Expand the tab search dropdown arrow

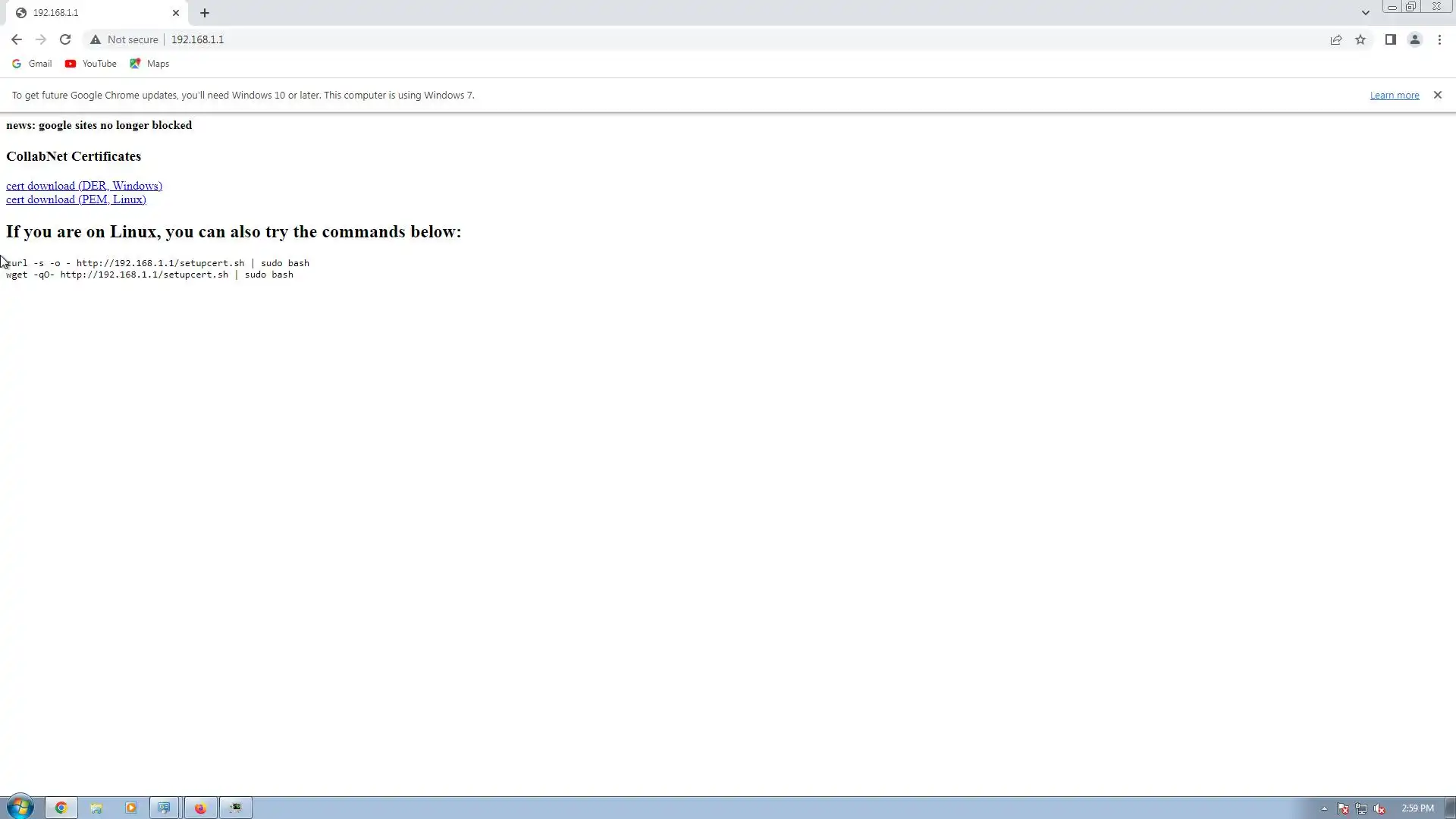[x=1365, y=13]
